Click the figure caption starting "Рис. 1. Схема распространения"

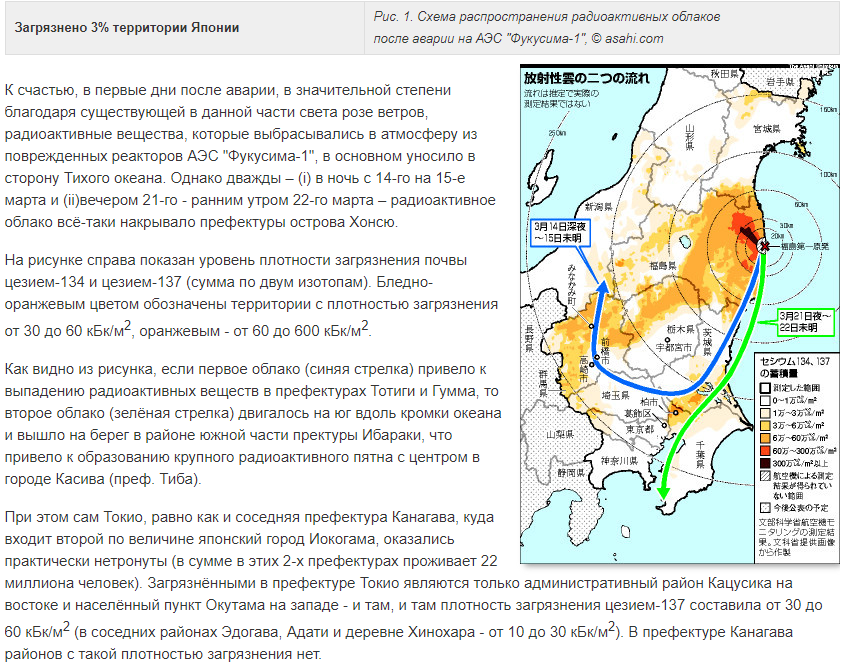pos(547,28)
